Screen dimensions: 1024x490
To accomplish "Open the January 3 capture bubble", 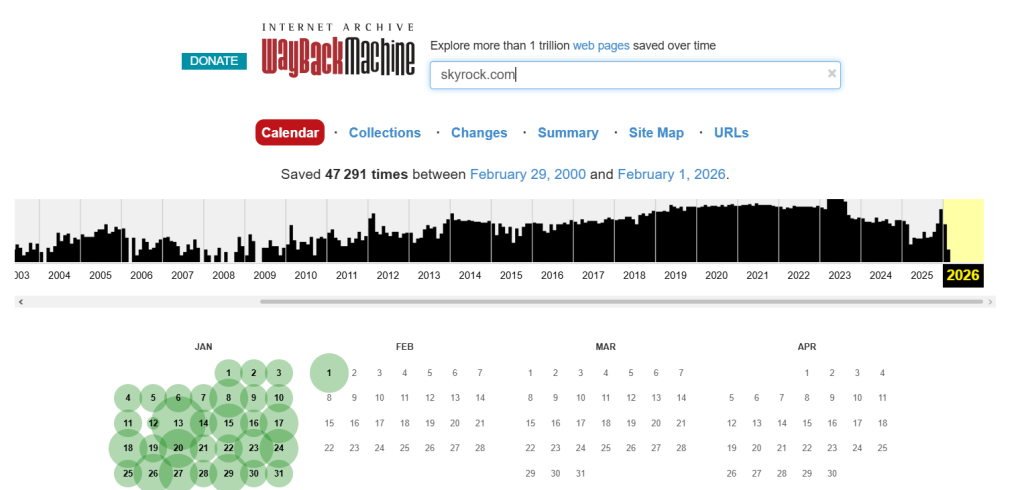I will (x=279, y=373).
